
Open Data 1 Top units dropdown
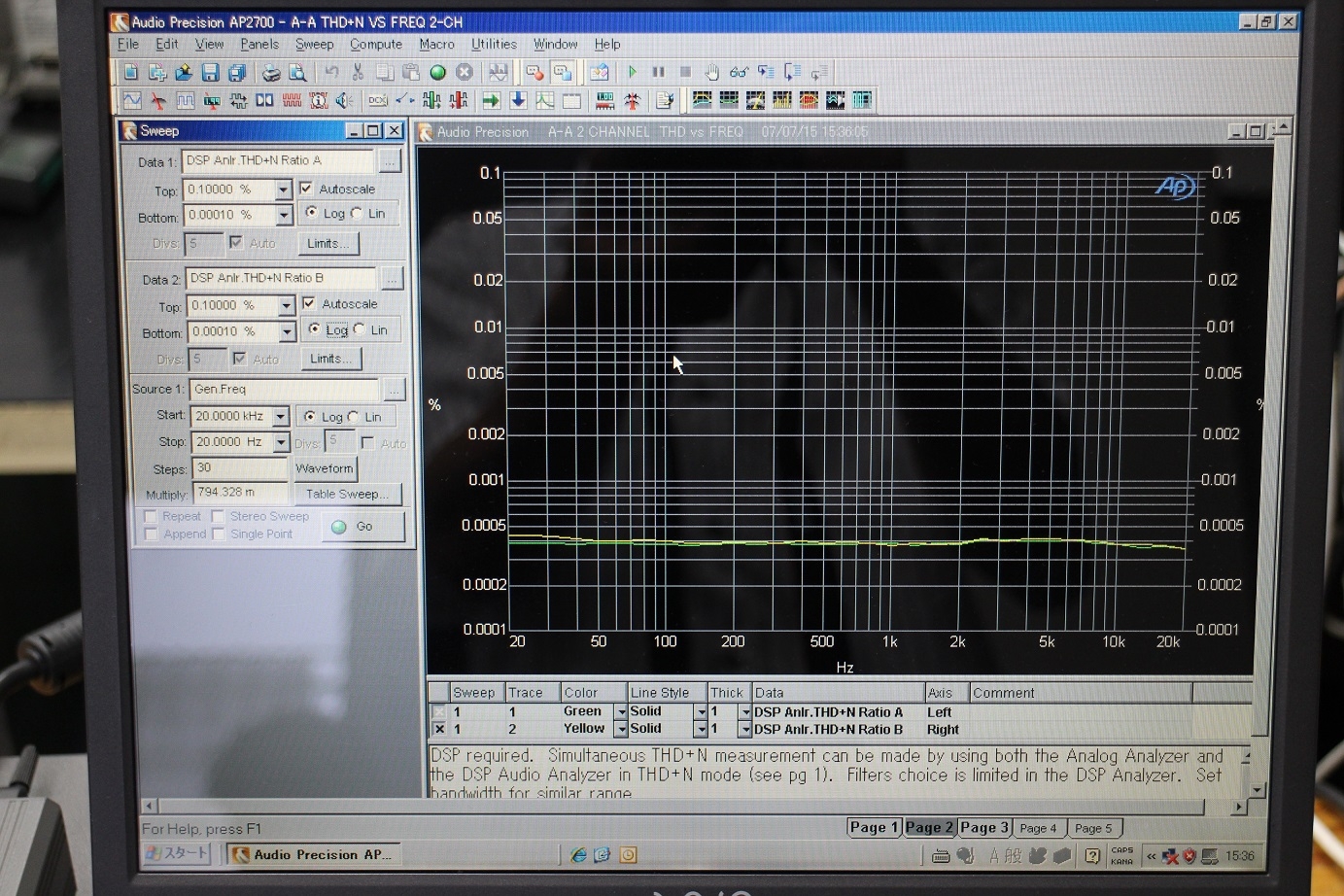pyautogui.click(x=284, y=190)
